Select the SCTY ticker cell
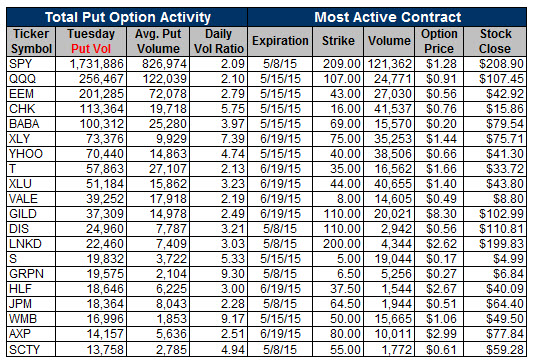The width and height of the screenshot is (535, 362). point(31,350)
